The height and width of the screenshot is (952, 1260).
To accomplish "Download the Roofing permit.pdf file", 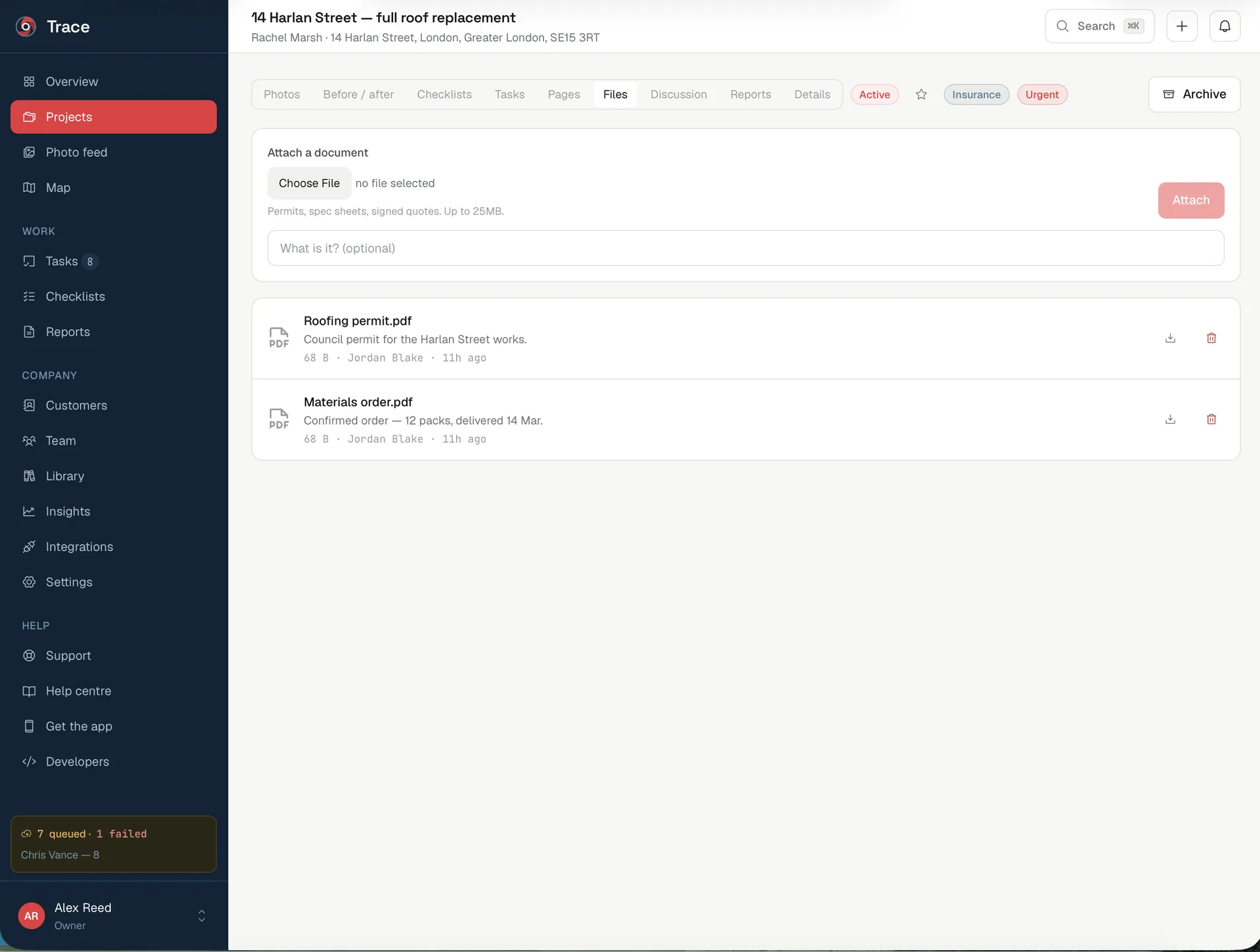I will click(1170, 338).
